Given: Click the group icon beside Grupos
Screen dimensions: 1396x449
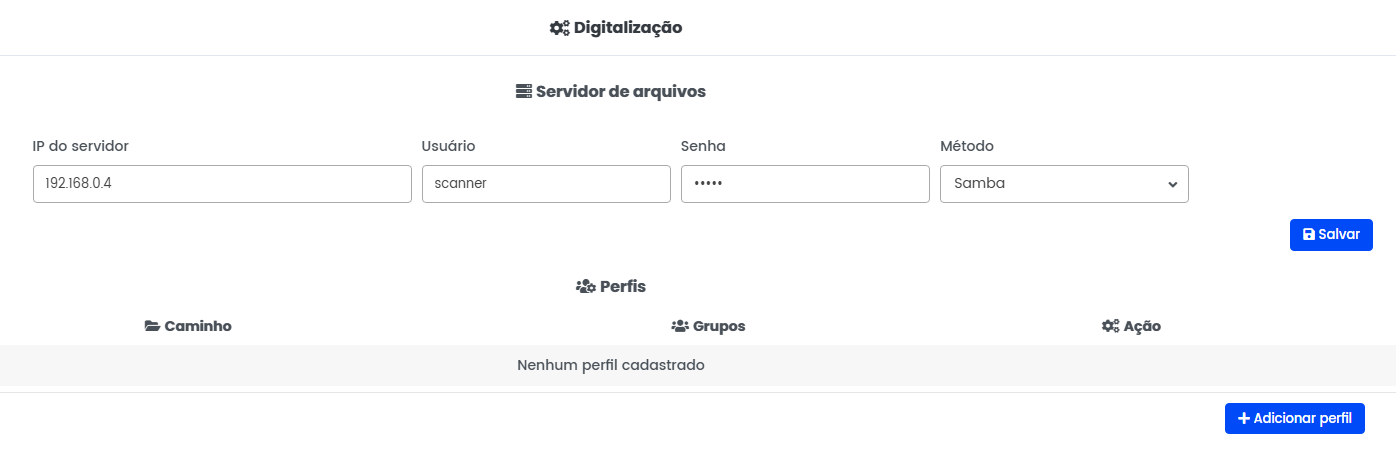Looking at the screenshot, I should pyautogui.click(x=680, y=326).
